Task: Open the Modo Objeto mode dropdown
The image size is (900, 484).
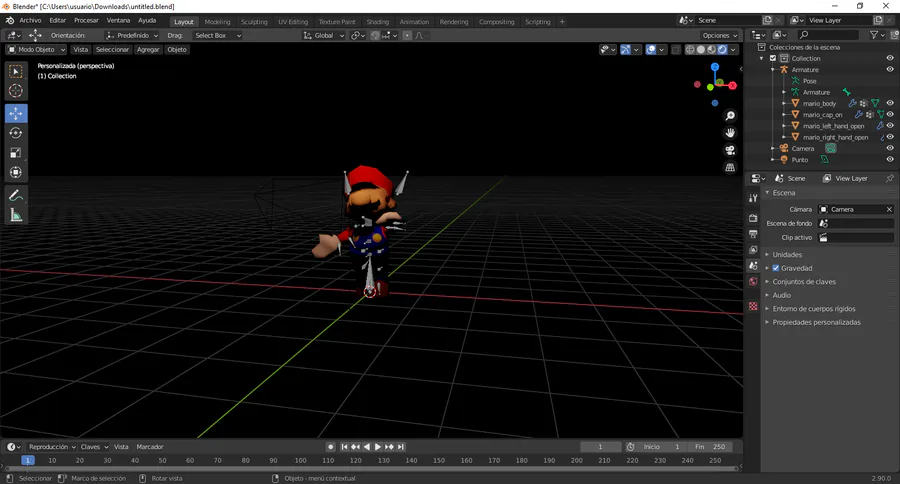Action: coord(36,49)
